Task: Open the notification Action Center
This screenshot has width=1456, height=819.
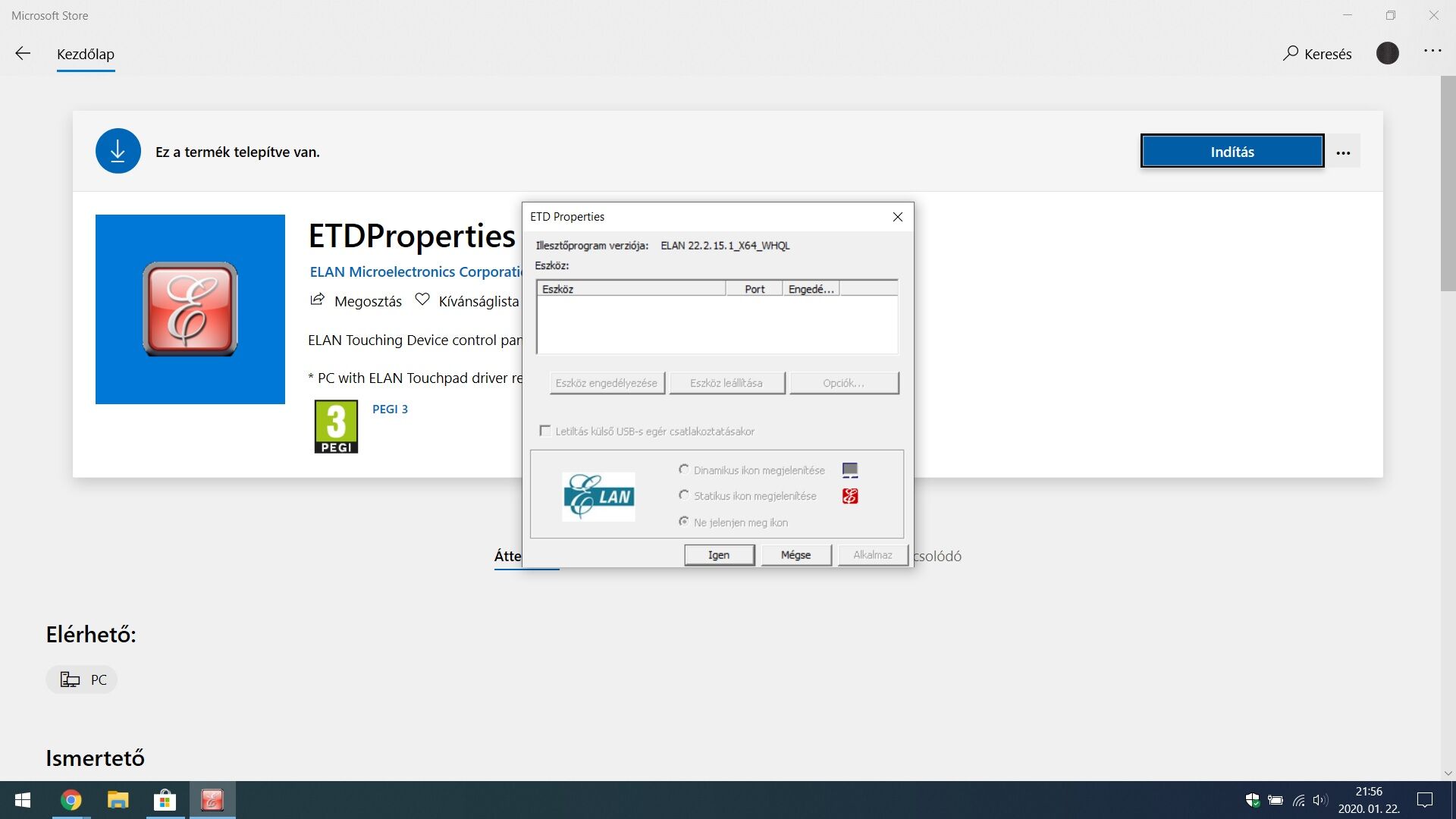Action: tap(1425, 800)
